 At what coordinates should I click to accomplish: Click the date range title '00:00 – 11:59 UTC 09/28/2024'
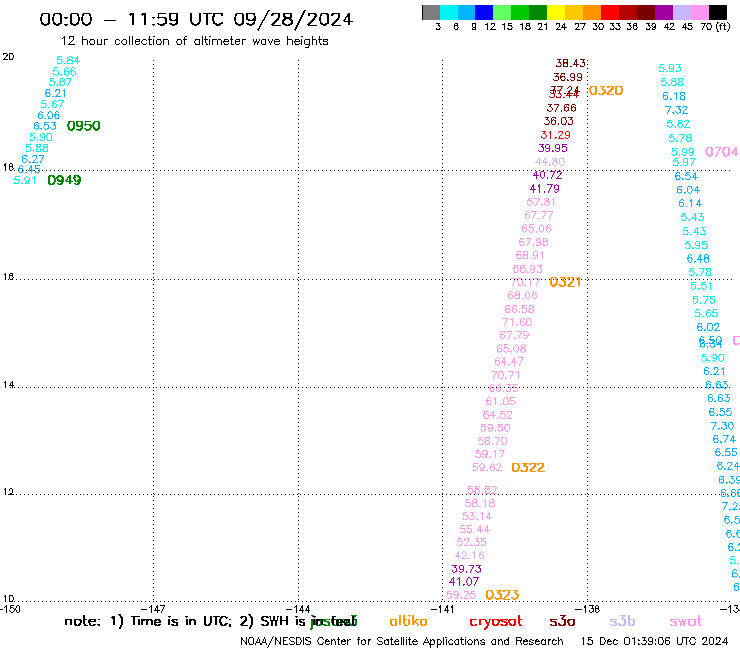coord(196,19)
